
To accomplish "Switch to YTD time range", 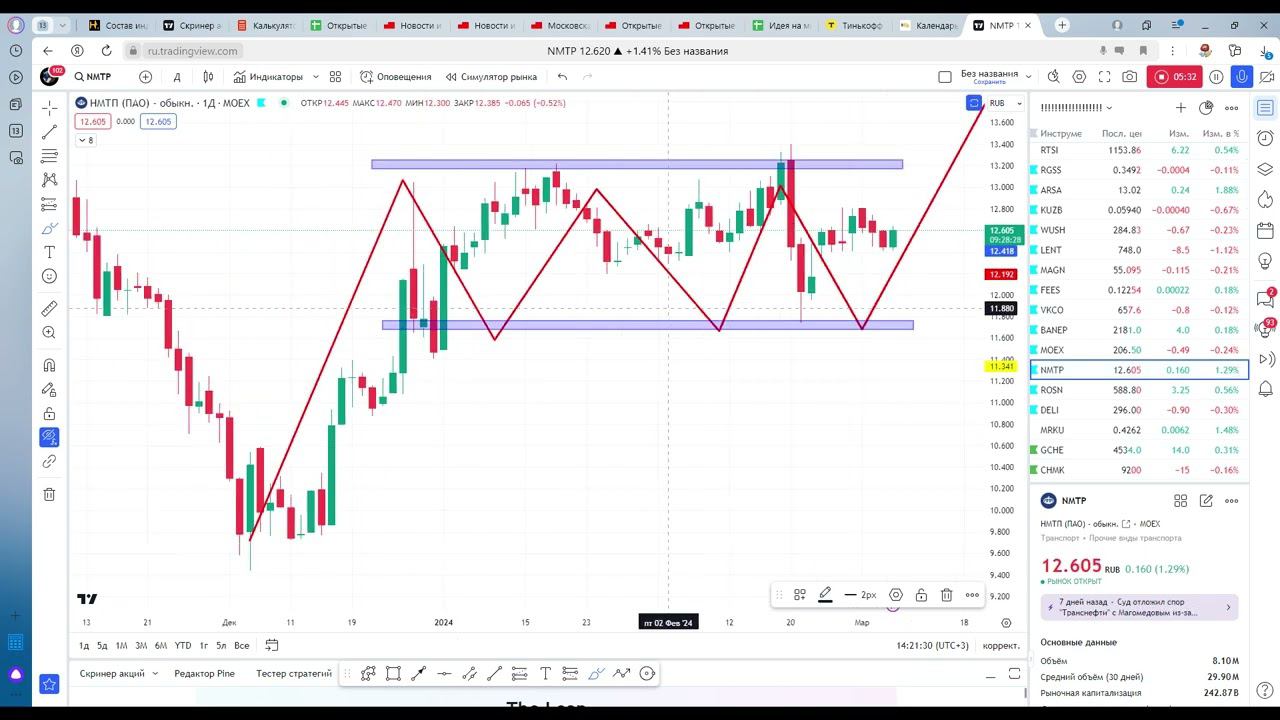I will tap(183, 645).
